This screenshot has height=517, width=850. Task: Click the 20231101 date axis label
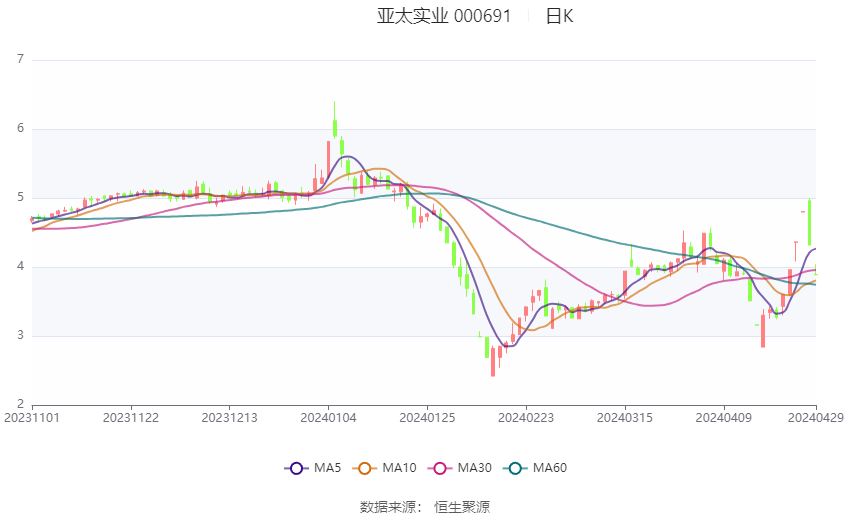coord(32,418)
